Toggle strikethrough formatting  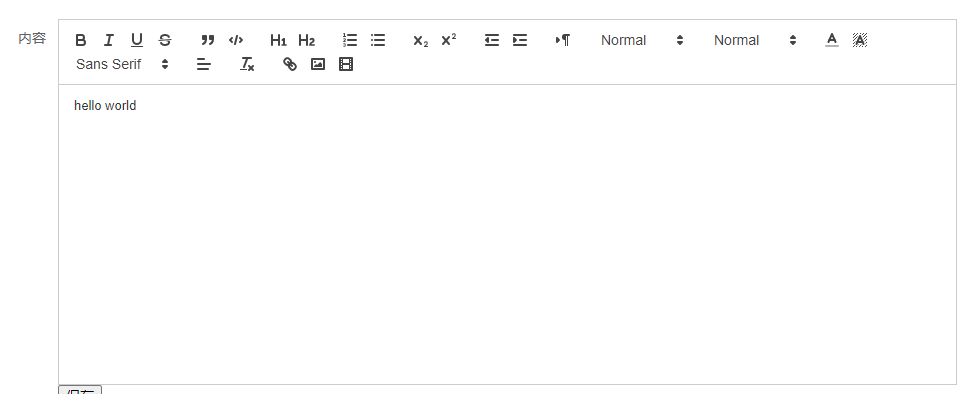tap(165, 41)
